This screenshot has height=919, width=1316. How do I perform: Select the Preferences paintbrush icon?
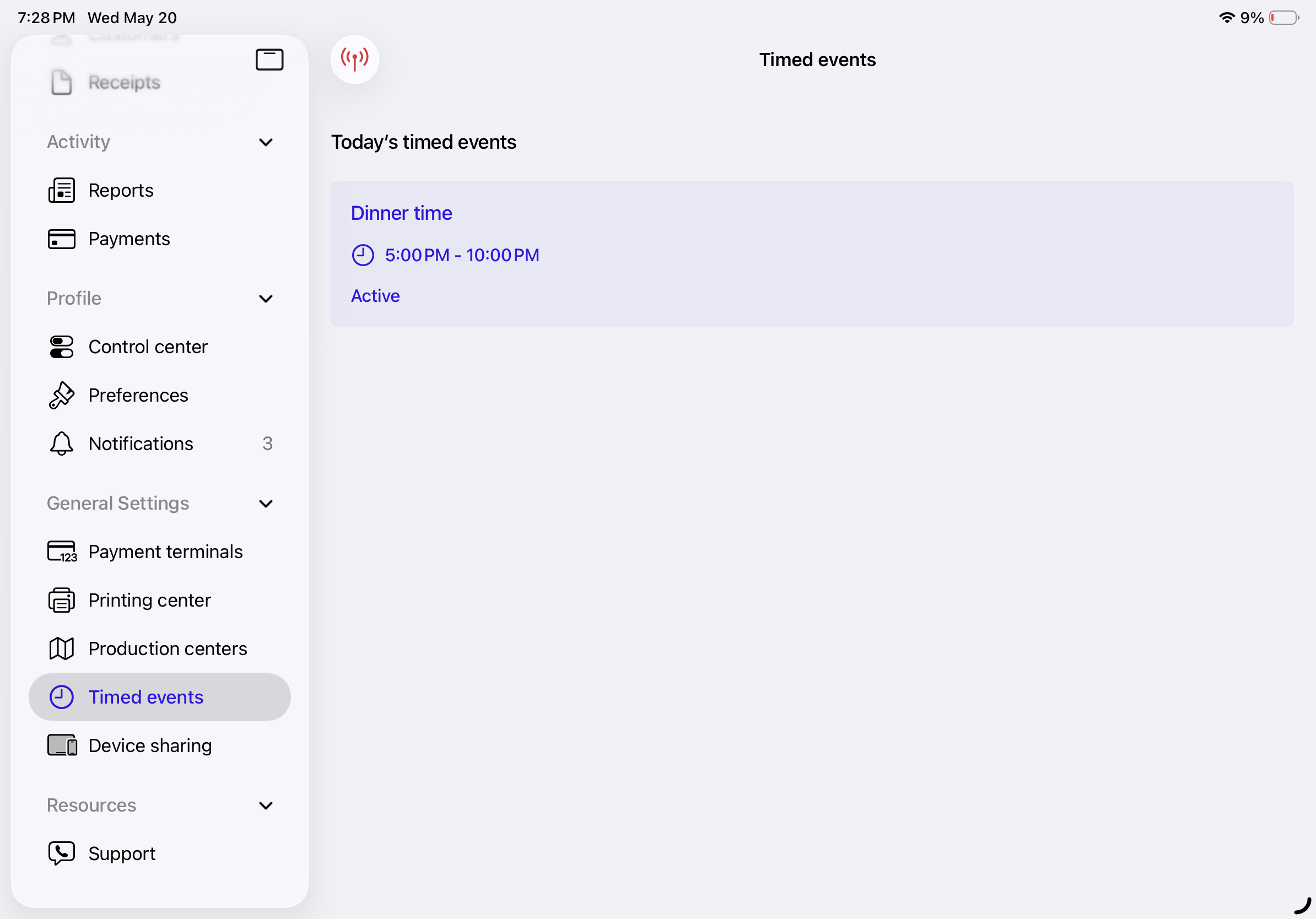[61, 396]
